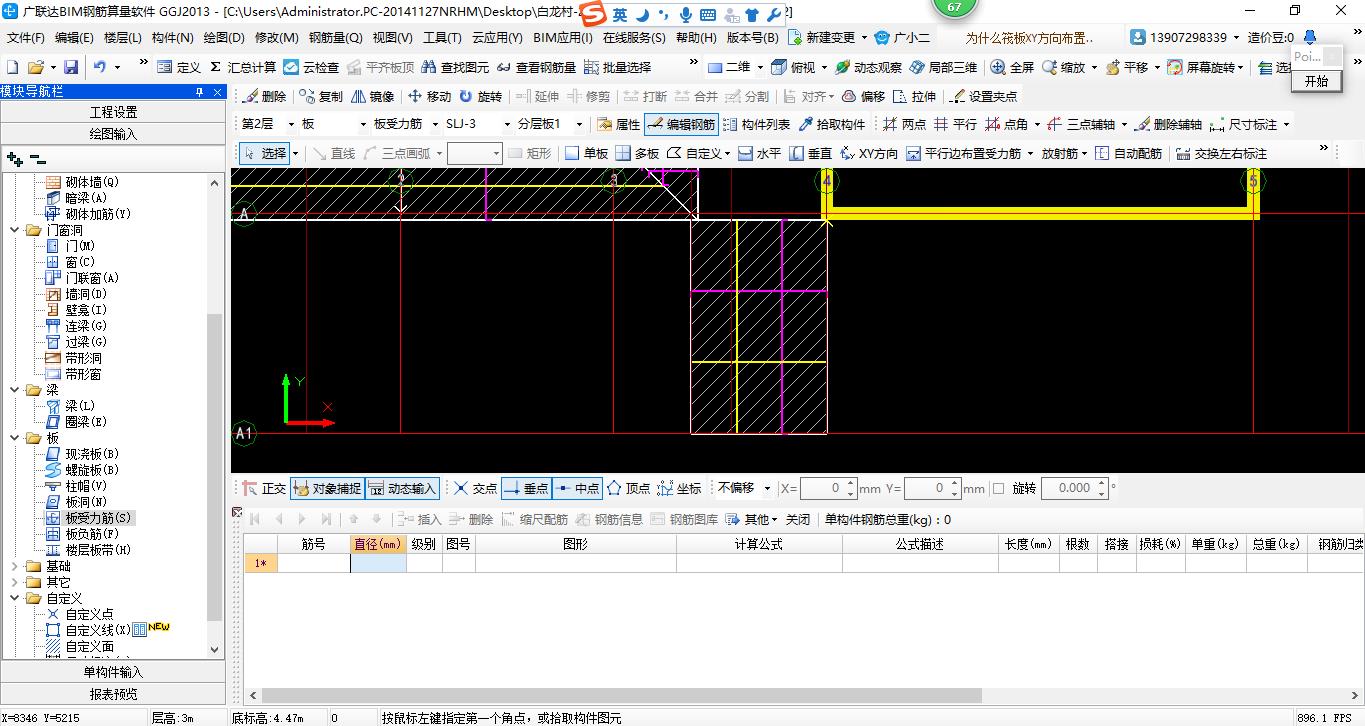This screenshot has height=726, width=1365.
Task: Select 板受力筋(S) in navigation tree
Action: (98, 518)
